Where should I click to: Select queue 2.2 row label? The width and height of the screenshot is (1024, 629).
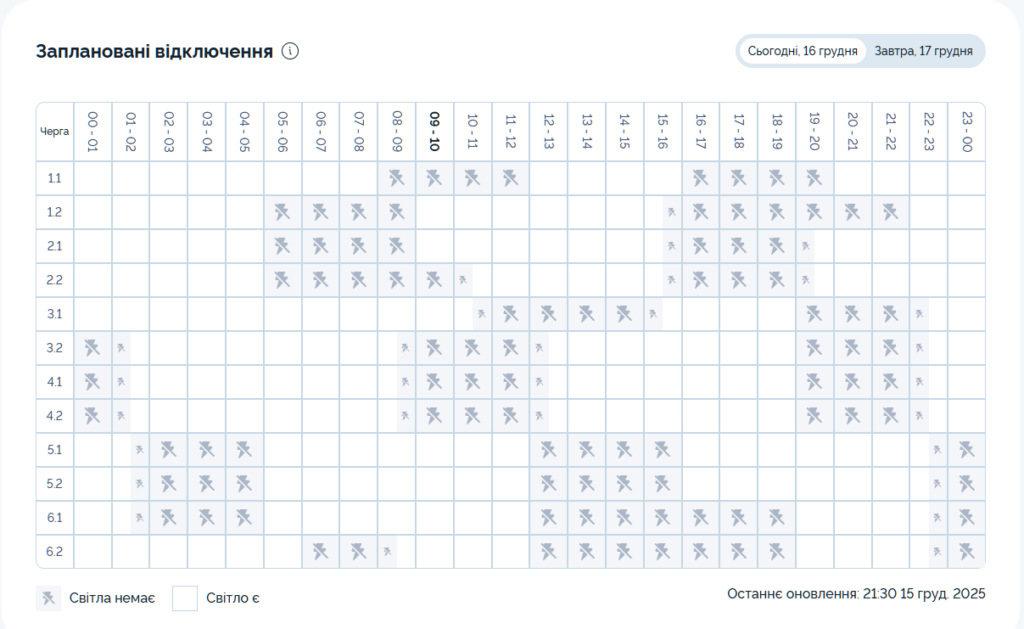coord(55,280)
